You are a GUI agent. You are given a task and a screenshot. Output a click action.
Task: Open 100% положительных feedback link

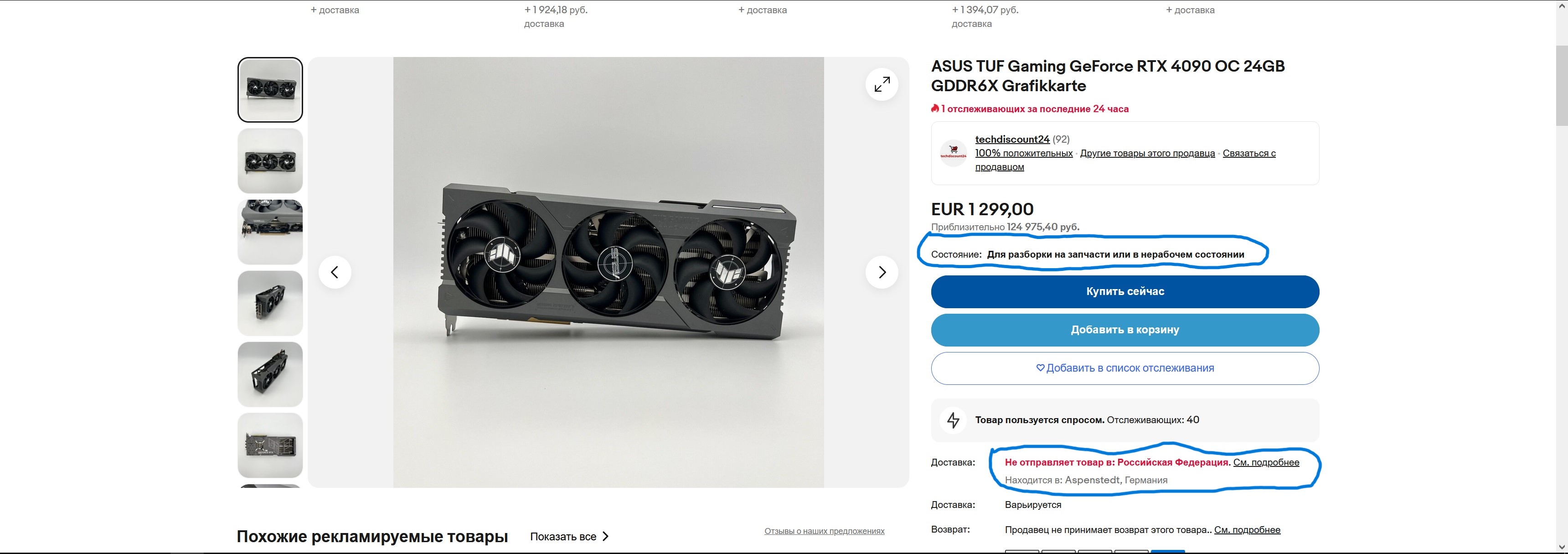pyautogui.click(x=1024, y=153)
